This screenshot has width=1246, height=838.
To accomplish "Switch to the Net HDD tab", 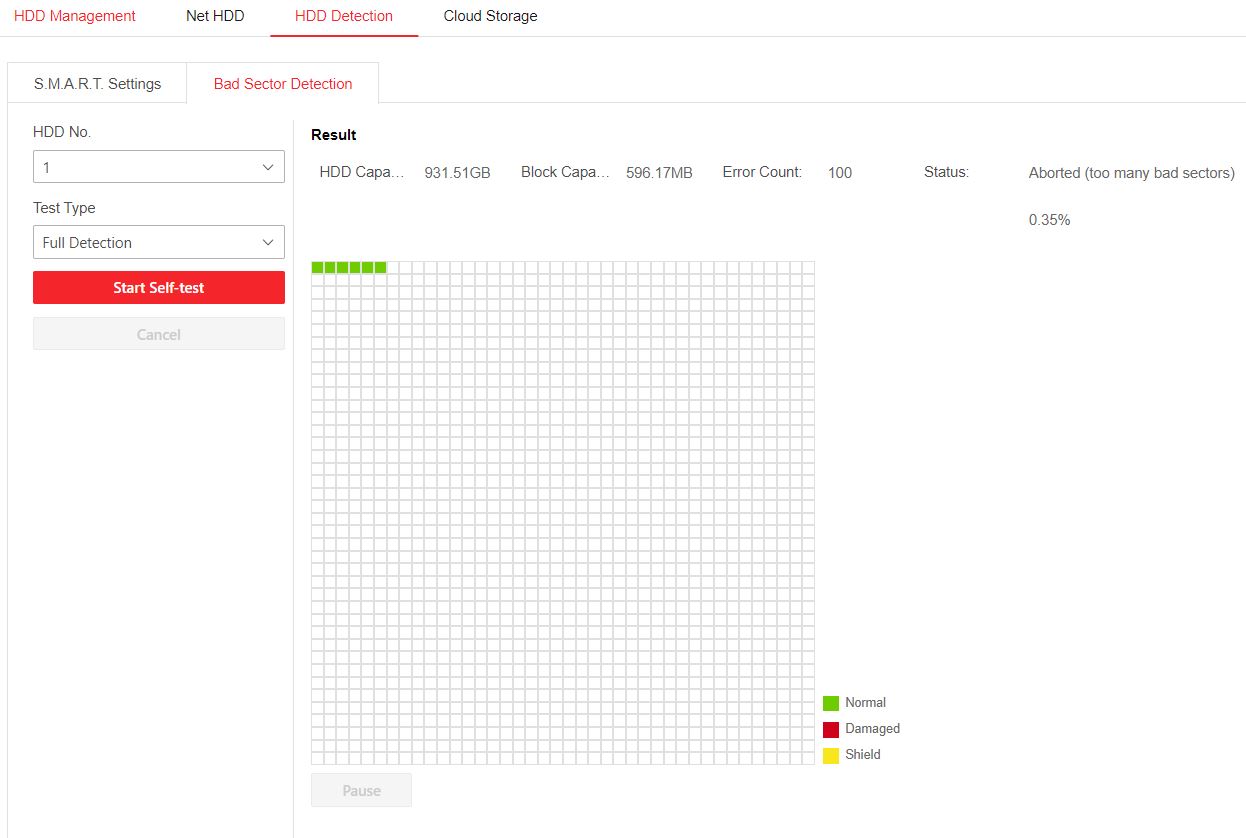I will click(215, 16).
